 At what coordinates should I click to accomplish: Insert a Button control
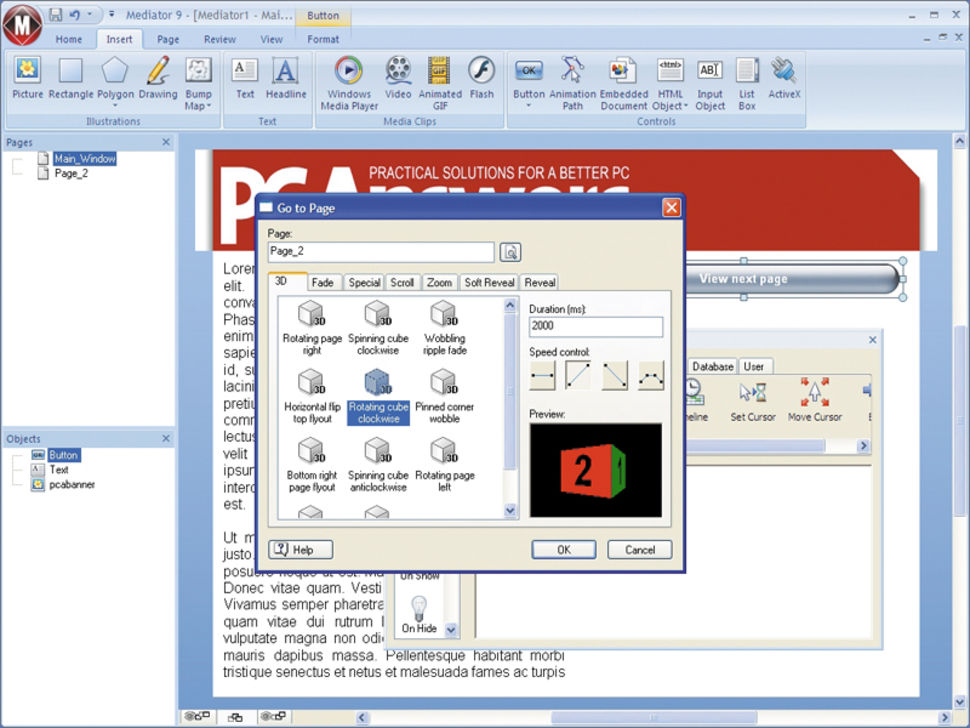529,82
